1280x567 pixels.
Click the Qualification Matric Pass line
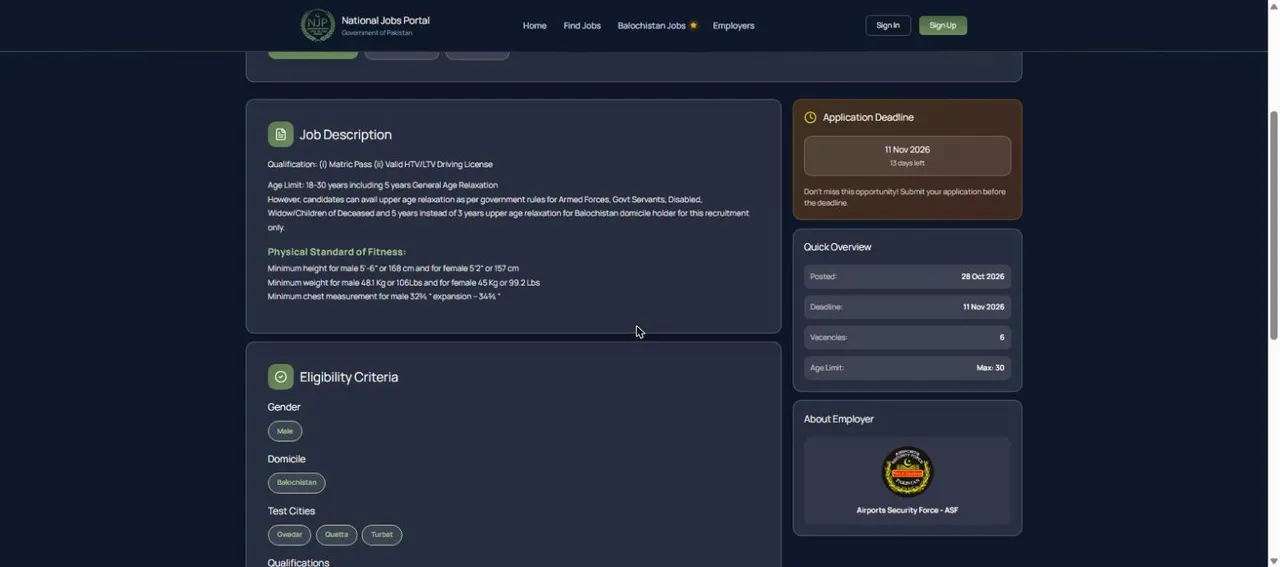(380, 164)
